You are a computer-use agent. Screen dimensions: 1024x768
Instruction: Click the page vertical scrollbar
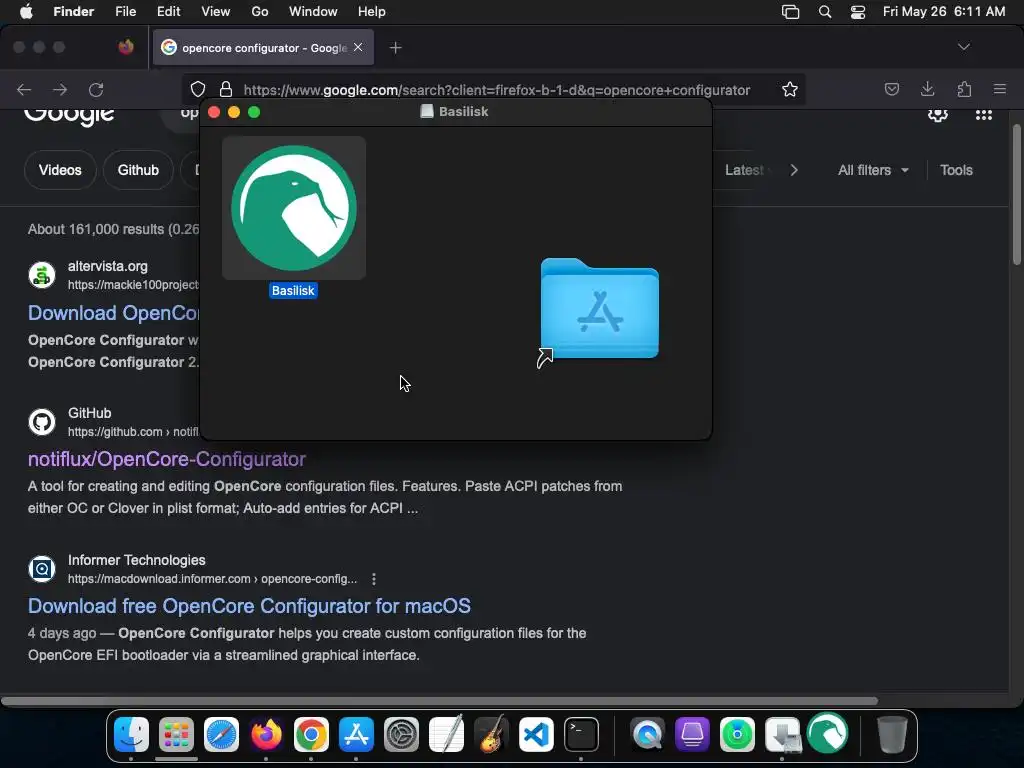(x=1016, y=194)
